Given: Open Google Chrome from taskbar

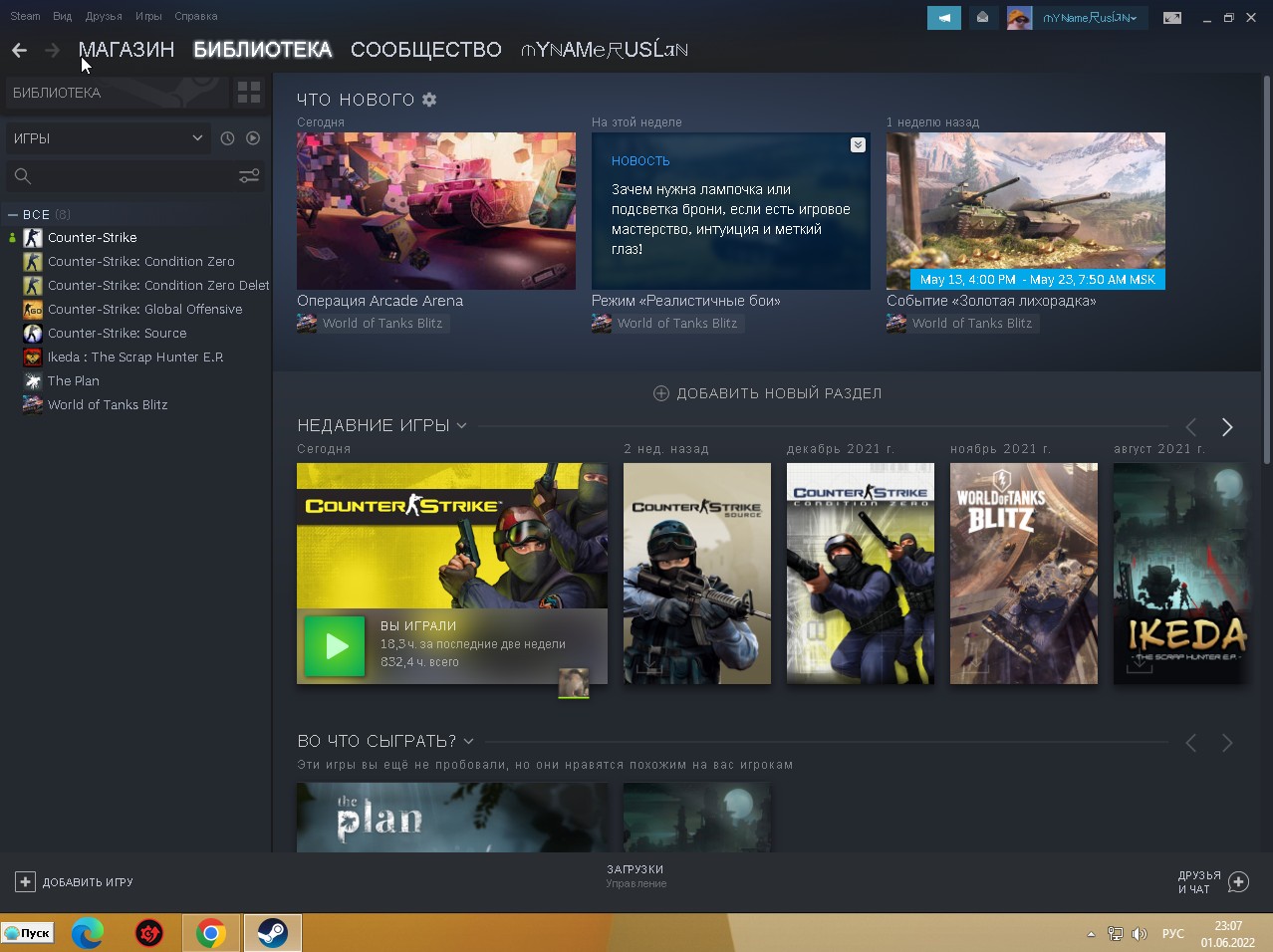Looking at the screenshot, I should 210,933.
